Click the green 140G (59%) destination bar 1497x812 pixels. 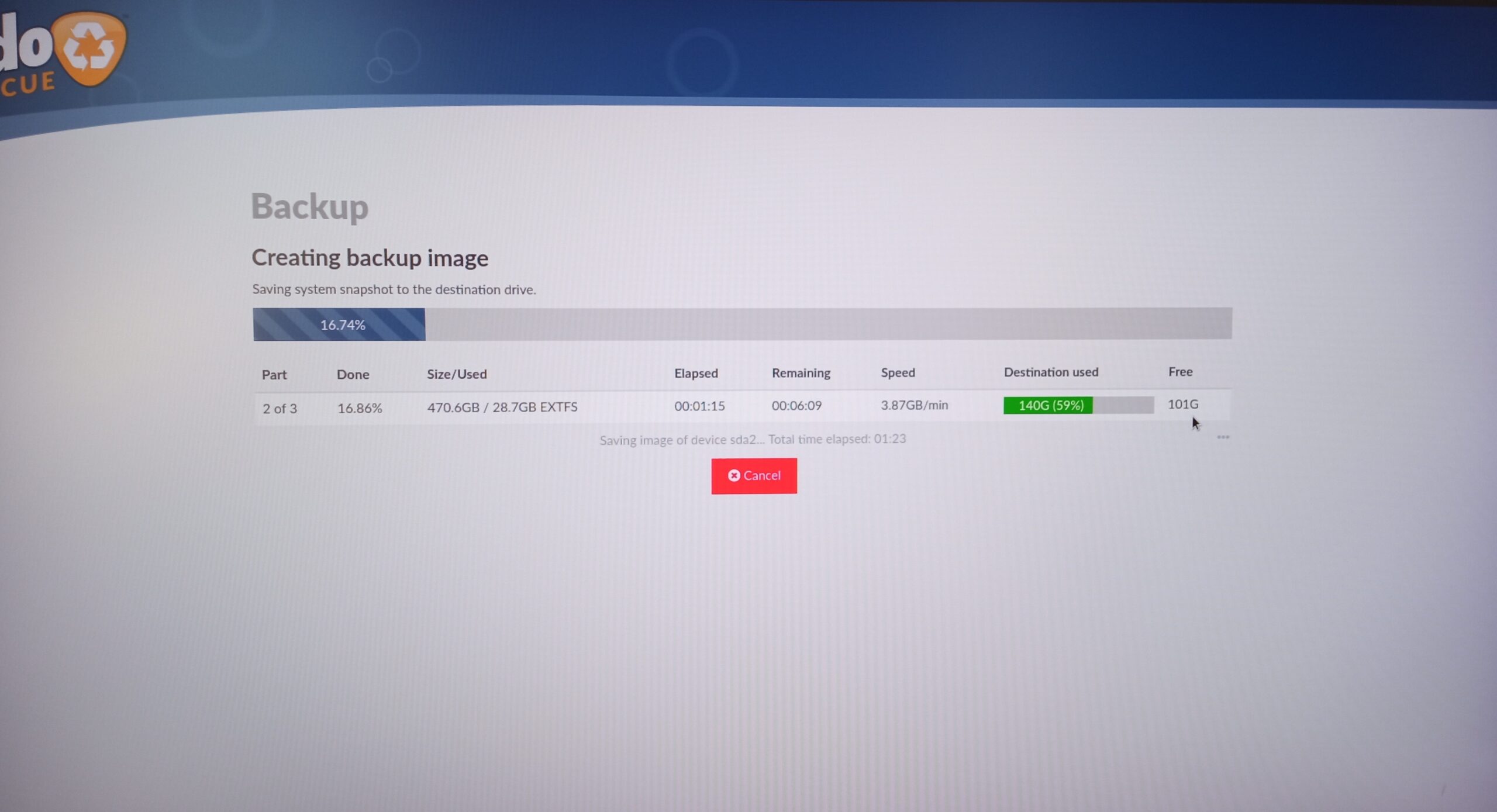1048,405
